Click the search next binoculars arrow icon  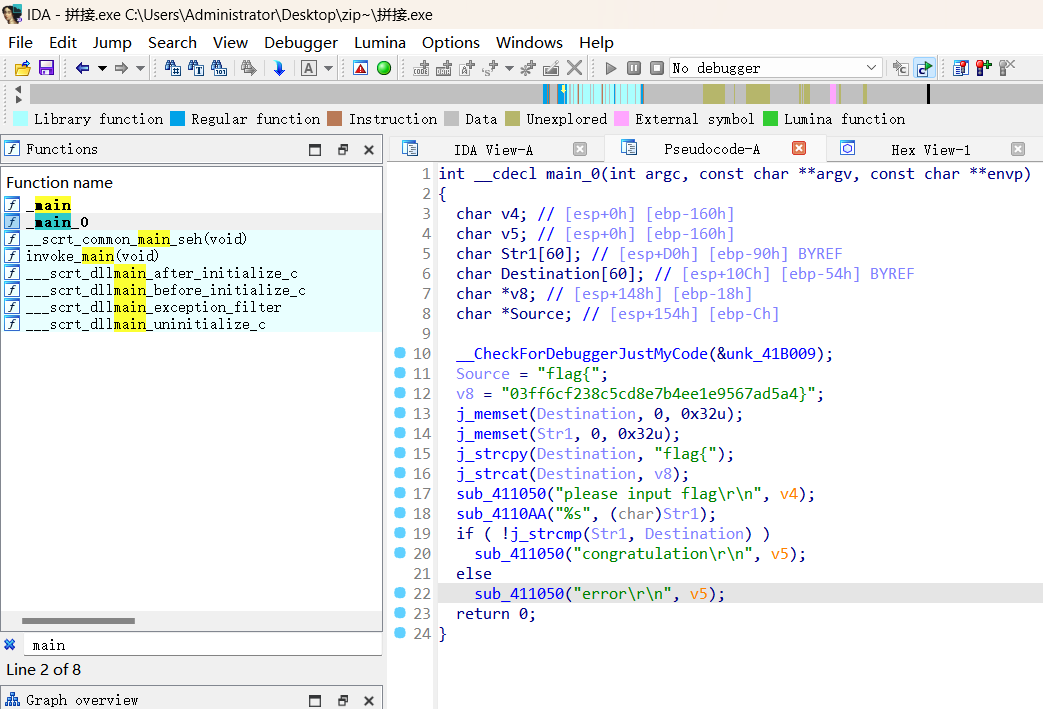[x=249, y=68]
